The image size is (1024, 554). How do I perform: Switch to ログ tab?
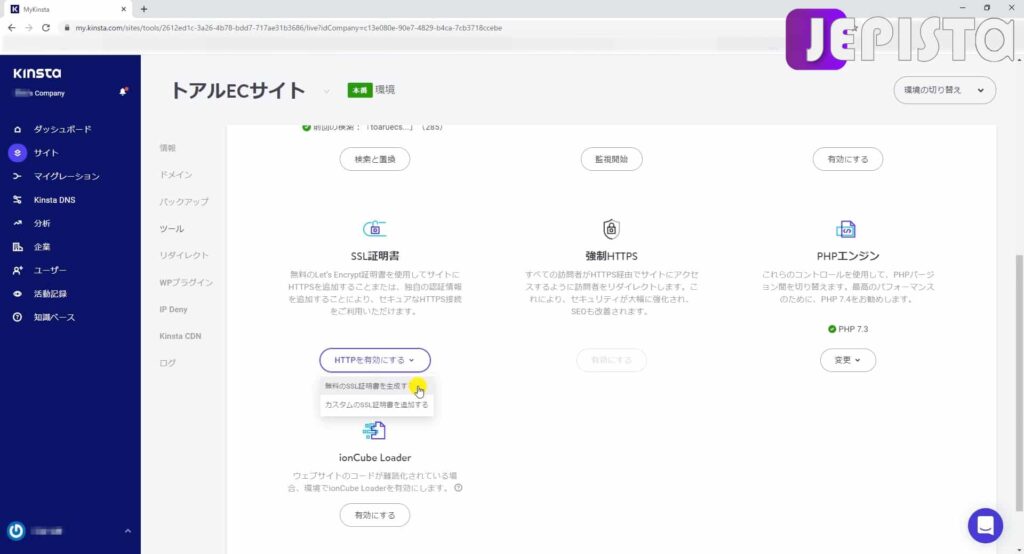(168, 363)
